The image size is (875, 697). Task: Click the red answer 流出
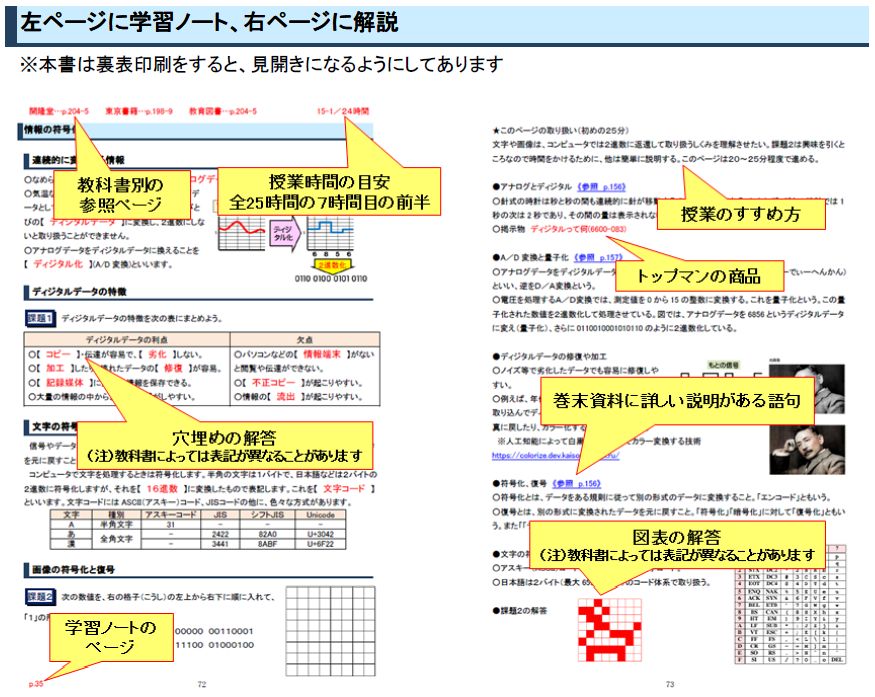coord(285,396)
